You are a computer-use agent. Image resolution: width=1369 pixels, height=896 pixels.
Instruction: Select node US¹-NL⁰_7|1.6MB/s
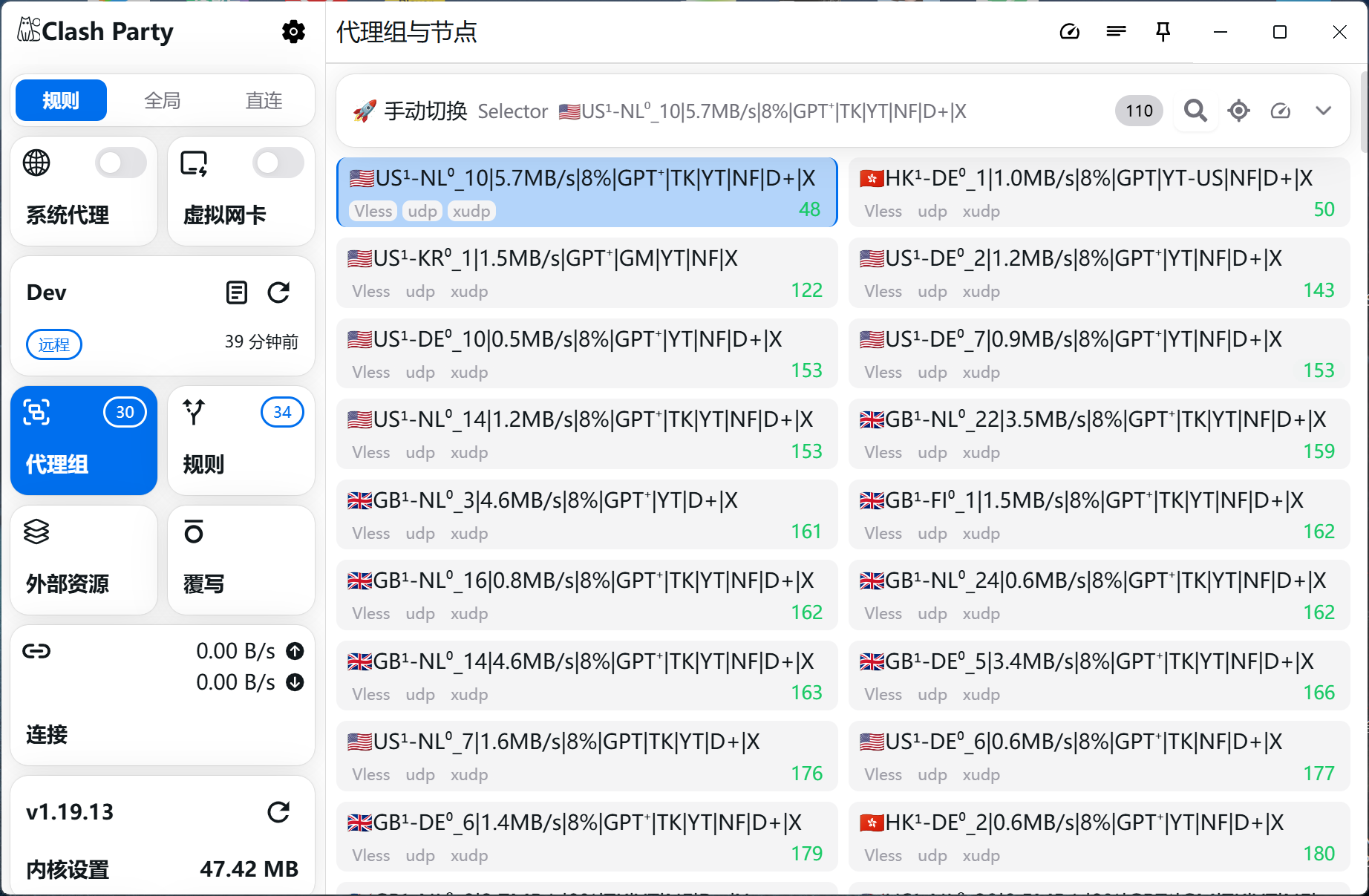(587, 756)
